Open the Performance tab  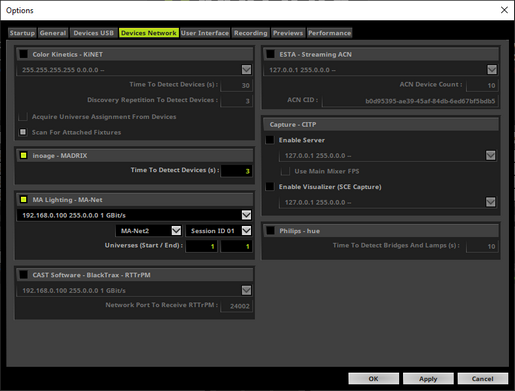click(329, 33)
